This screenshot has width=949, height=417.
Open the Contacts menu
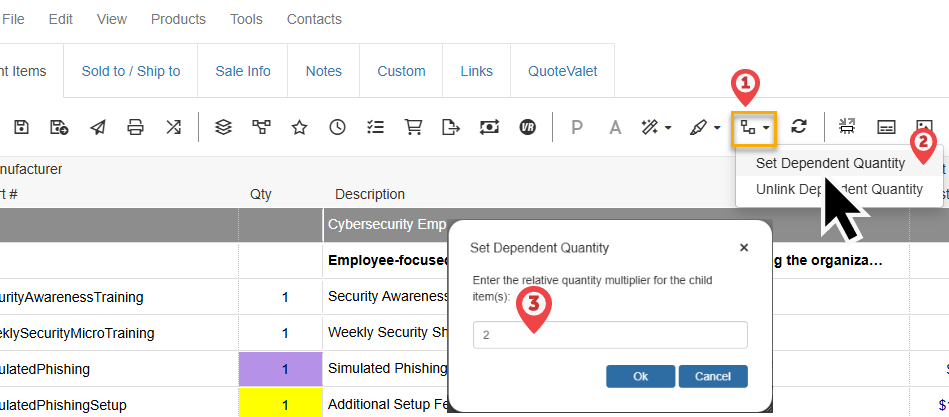click(x=314, y=19)
